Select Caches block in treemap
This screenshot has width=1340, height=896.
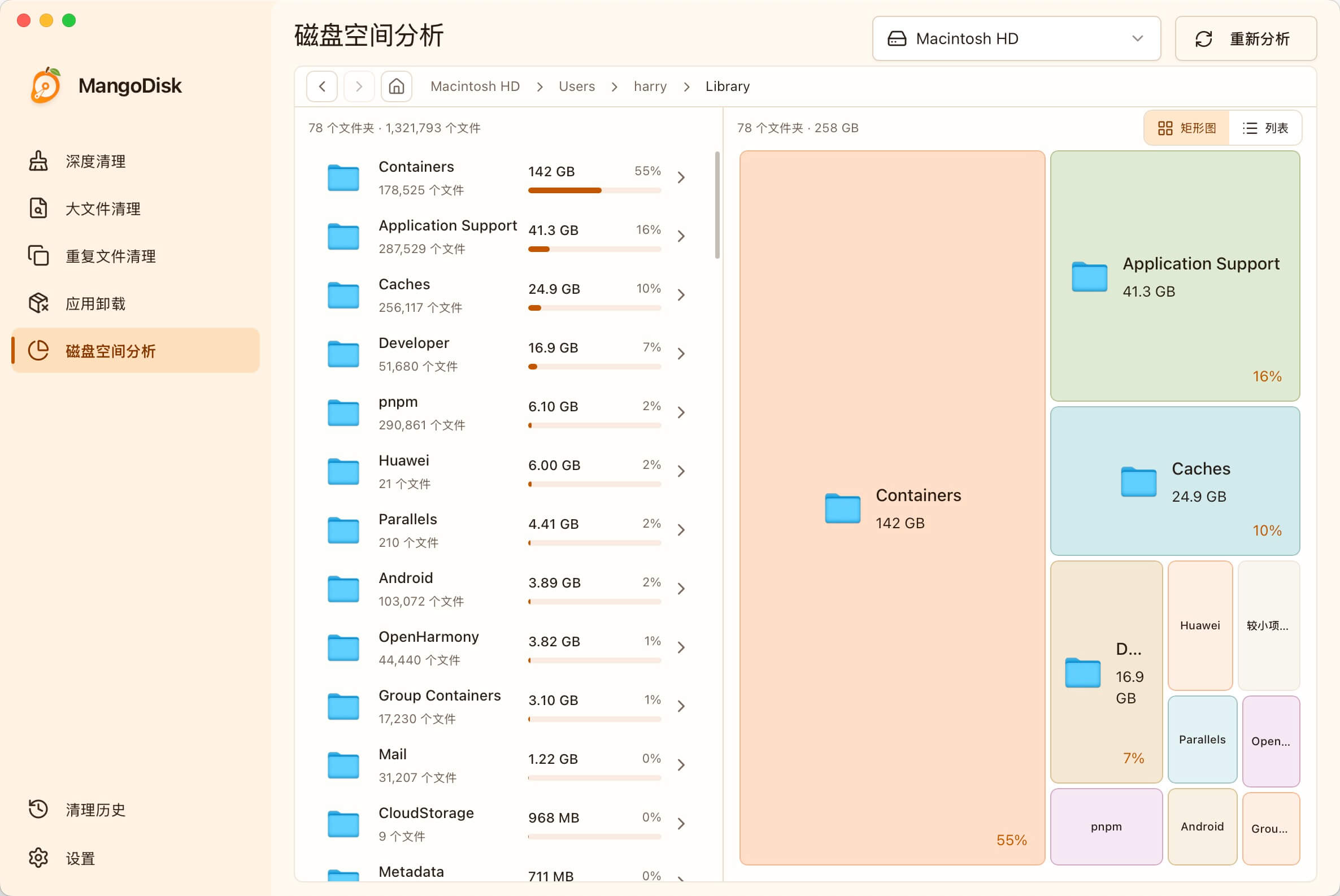tap(1175, 481)
